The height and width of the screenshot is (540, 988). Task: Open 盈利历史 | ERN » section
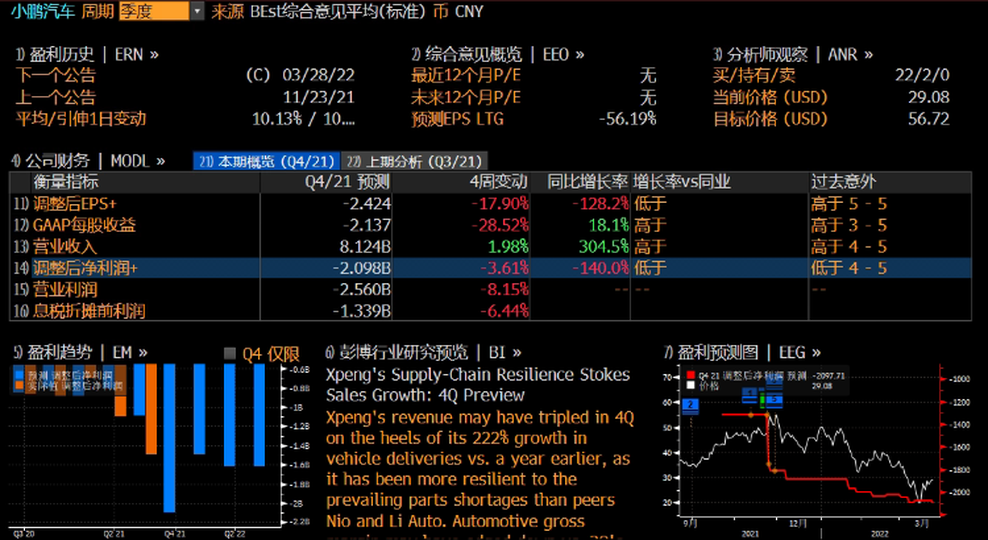pos(88,55)
